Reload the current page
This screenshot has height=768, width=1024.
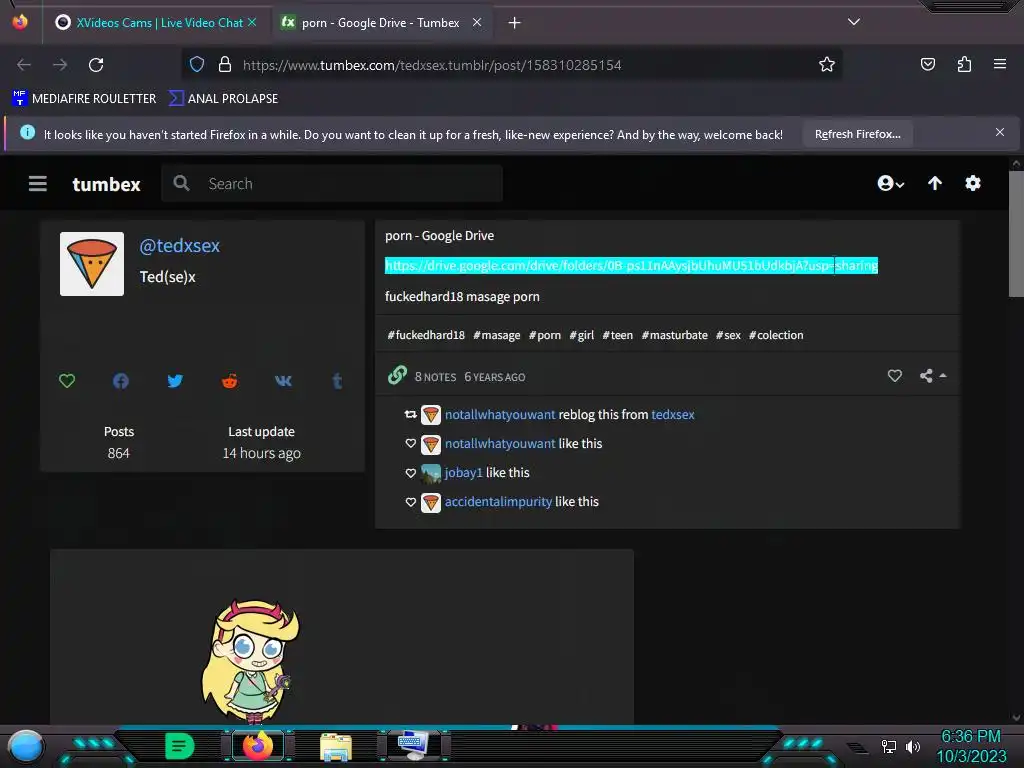[x=96, y=65]
